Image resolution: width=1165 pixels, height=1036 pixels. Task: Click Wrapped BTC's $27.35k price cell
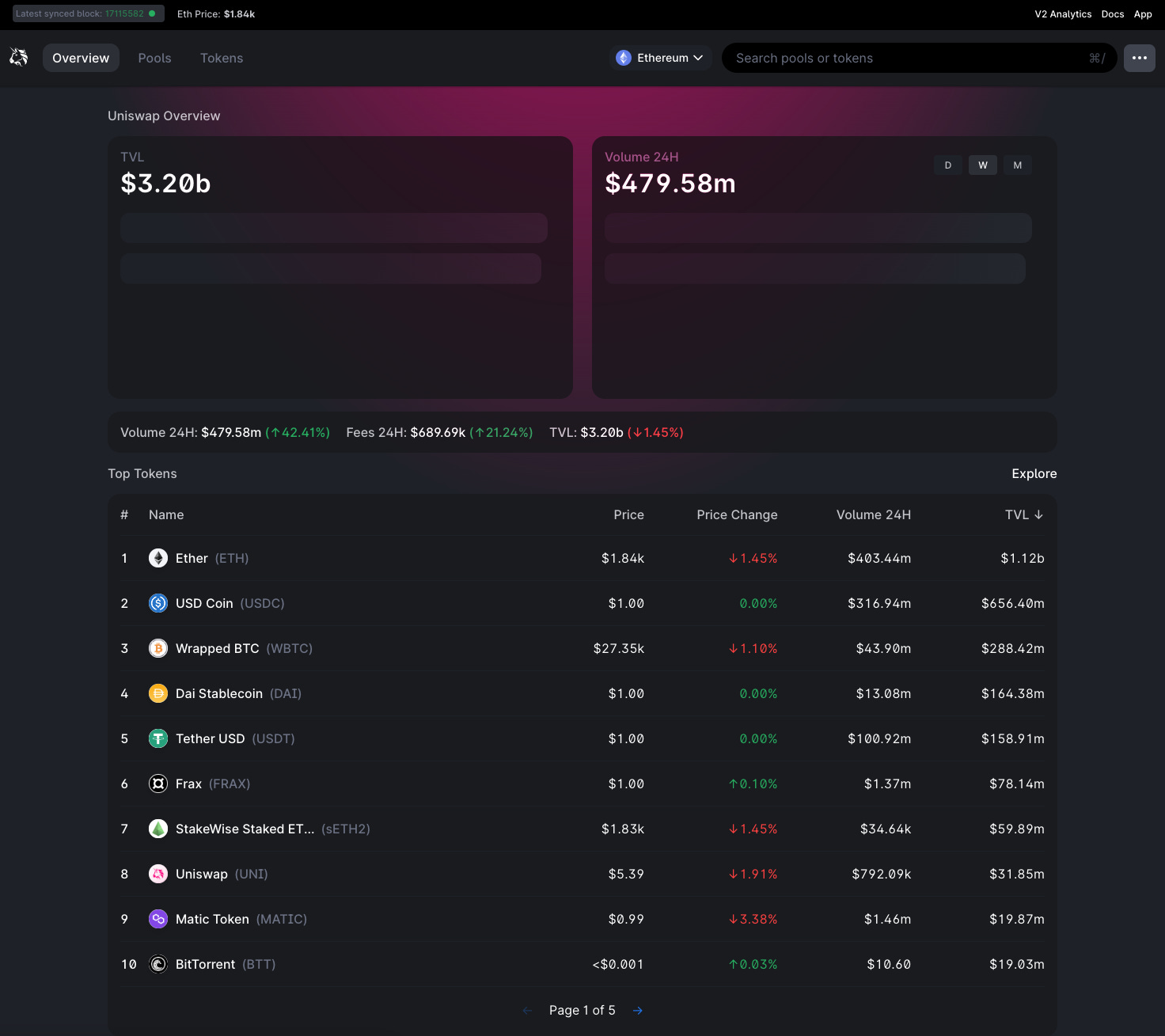[619, 648]
